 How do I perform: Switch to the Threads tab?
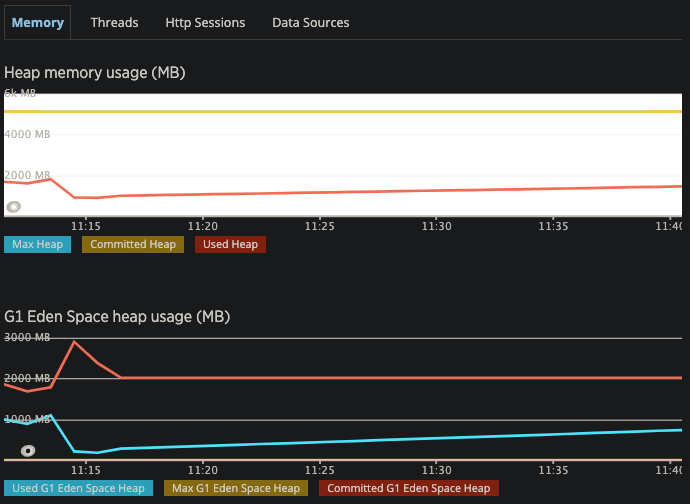114,22
